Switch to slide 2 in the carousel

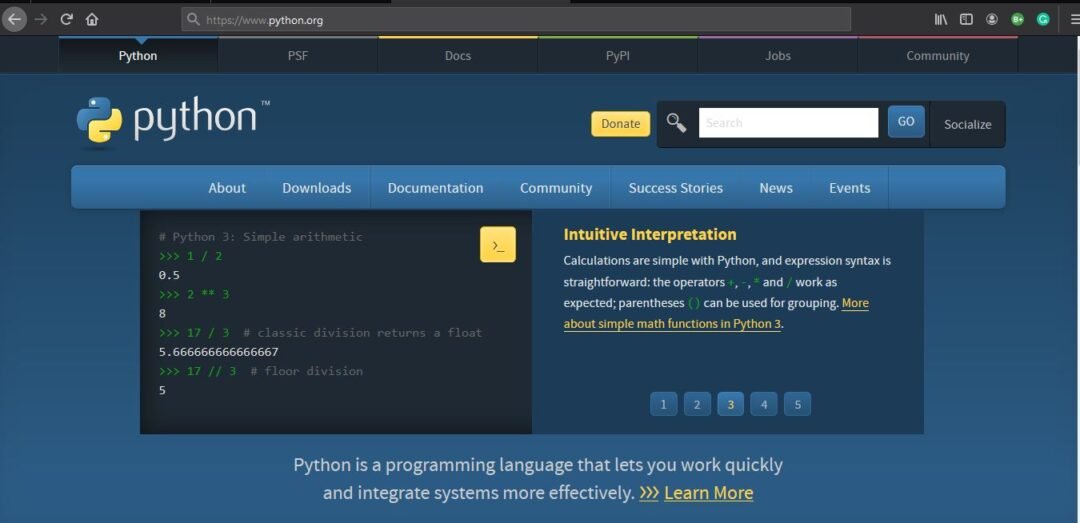point(697,404)
